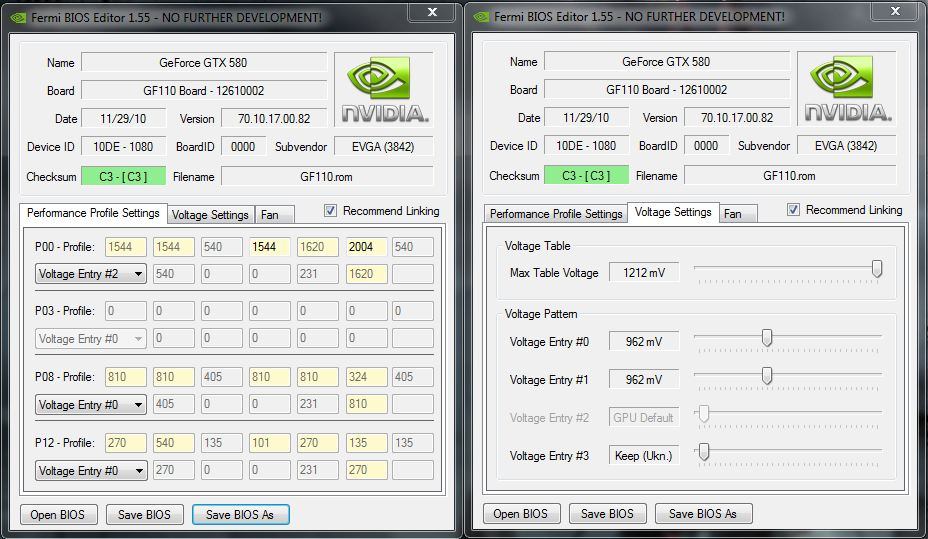The width and height of the screenshot is (928, 539).
Task: Click Filename GF110.rom field in left window
Action: coord(327,176)
